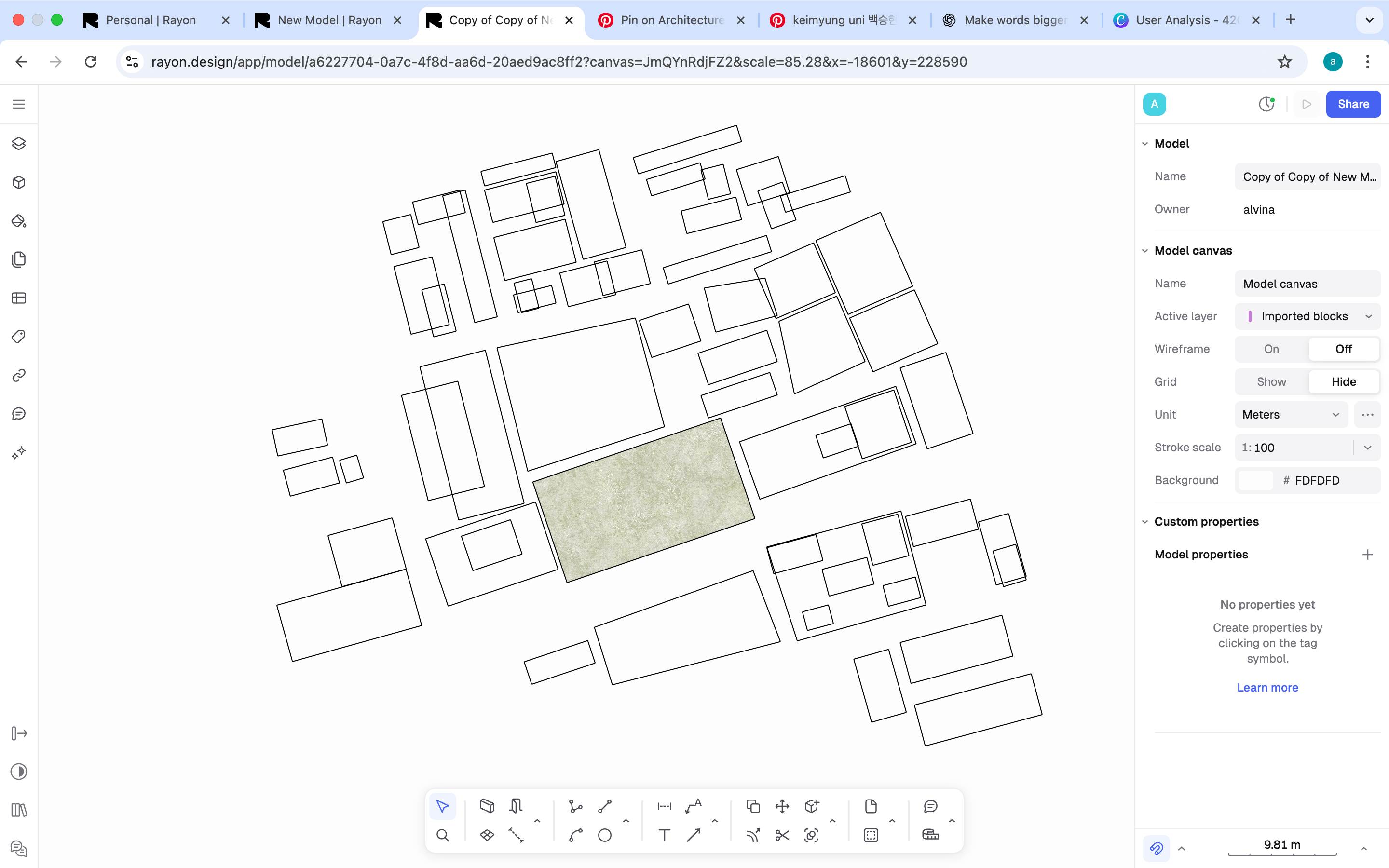This screenshot has width=1389, height=868.
Task: Choose the Move tool icon
Action: click(x=782, y=806)
